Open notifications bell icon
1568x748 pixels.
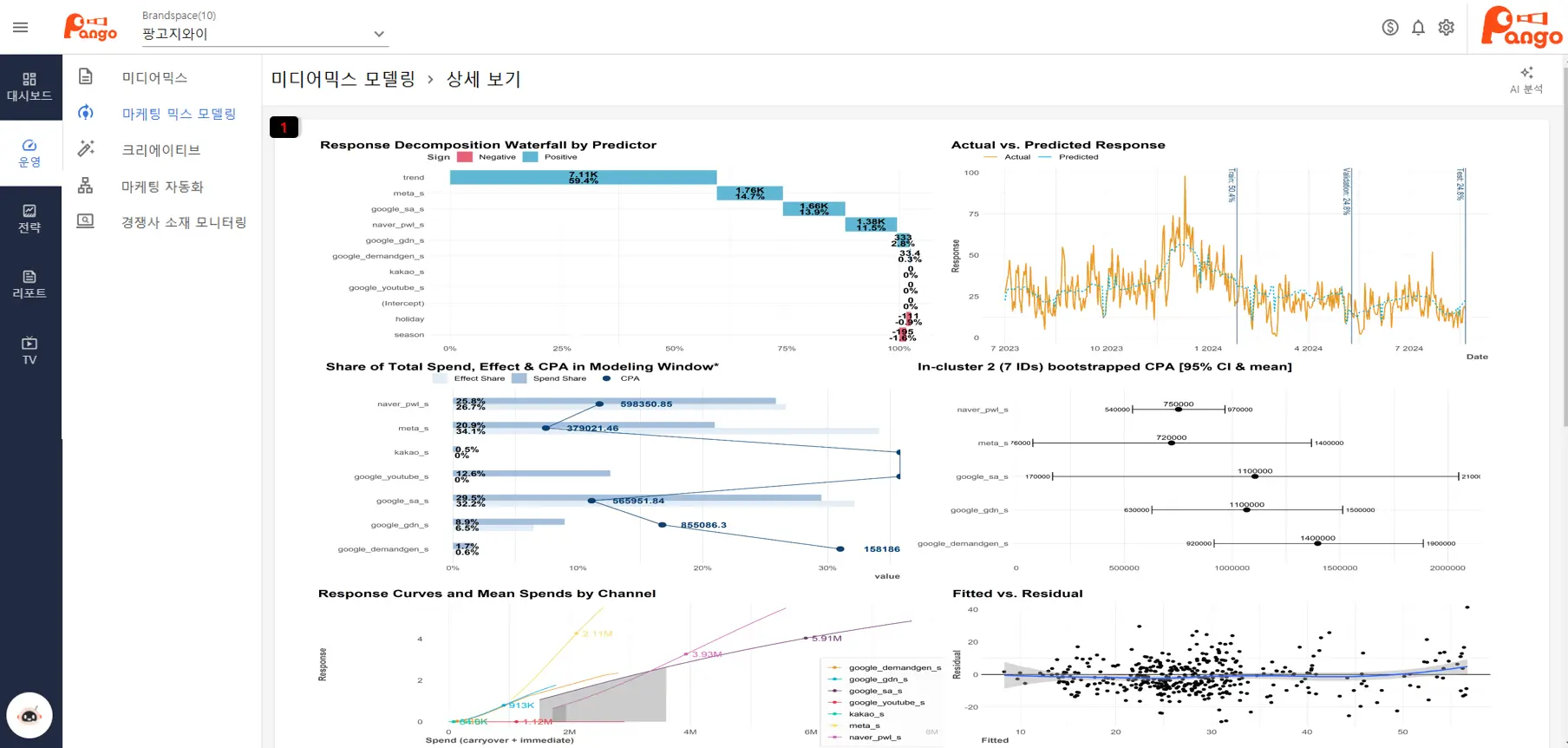click(x=1418, y=28)
